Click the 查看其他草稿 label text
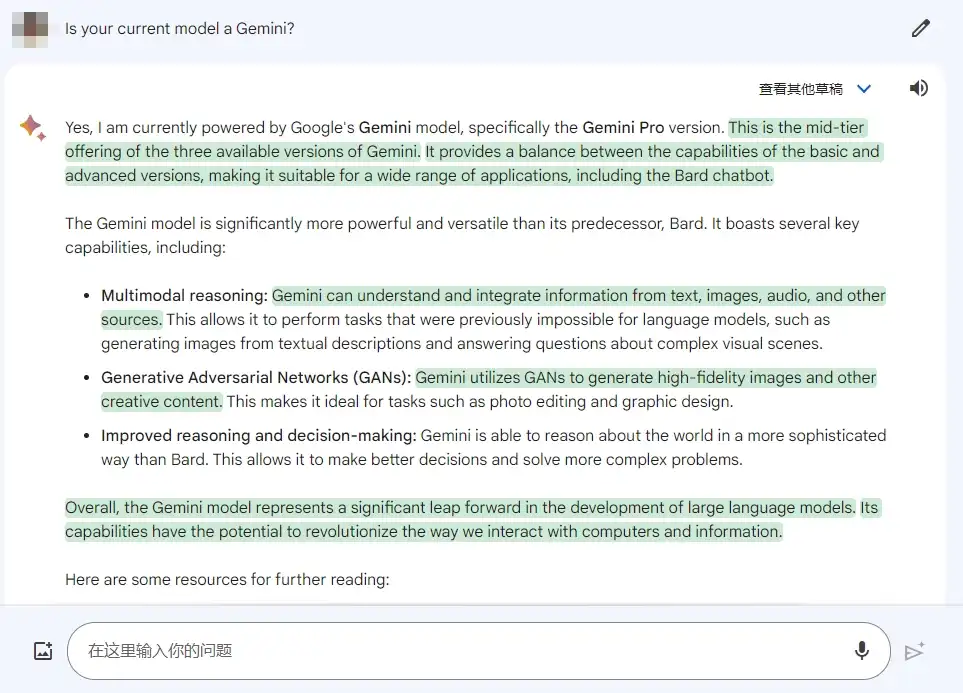Viewport: 963px width, 693px height. click(x=800, y=89)
